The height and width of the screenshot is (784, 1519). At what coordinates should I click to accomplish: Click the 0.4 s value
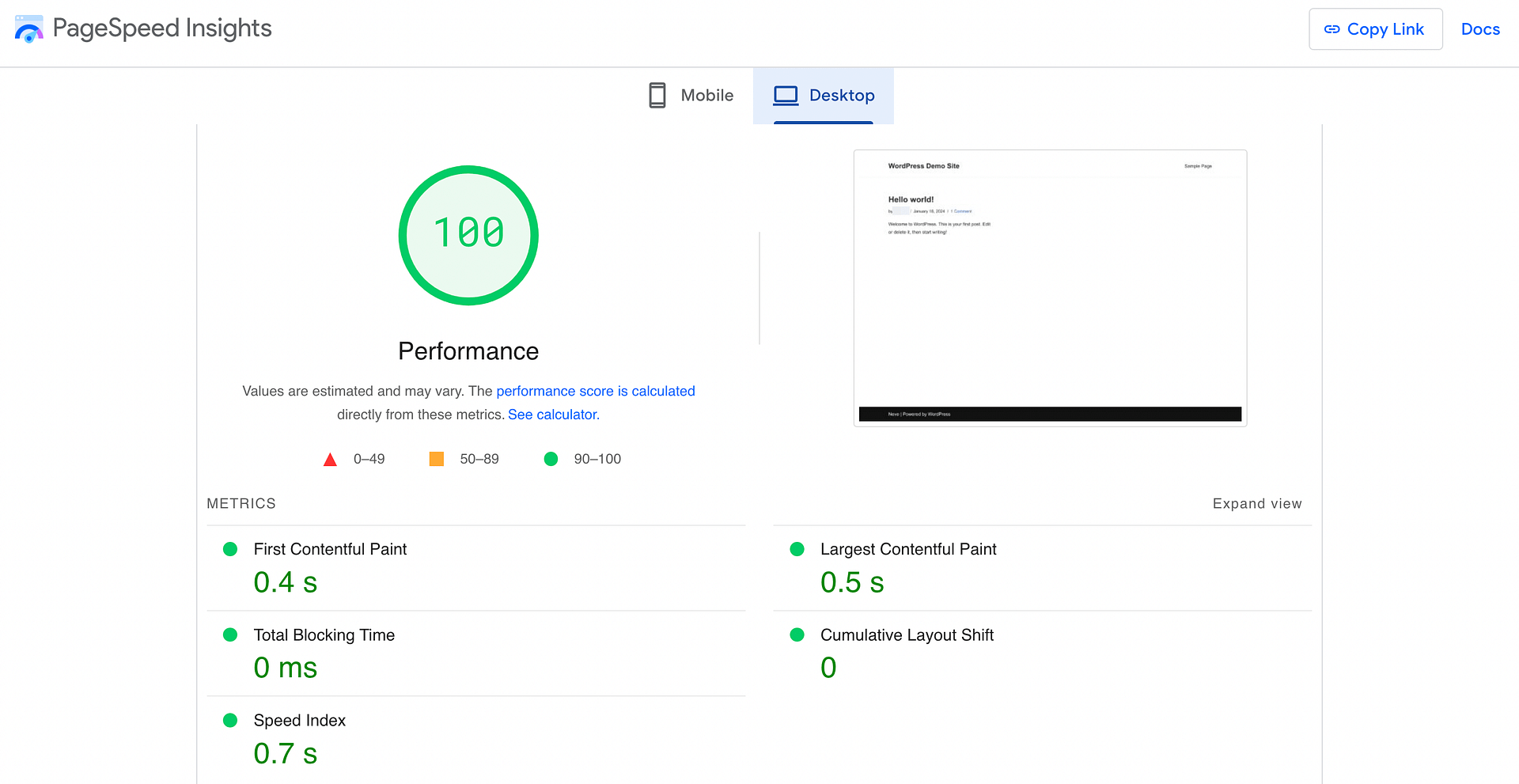(x=286, y=583)
